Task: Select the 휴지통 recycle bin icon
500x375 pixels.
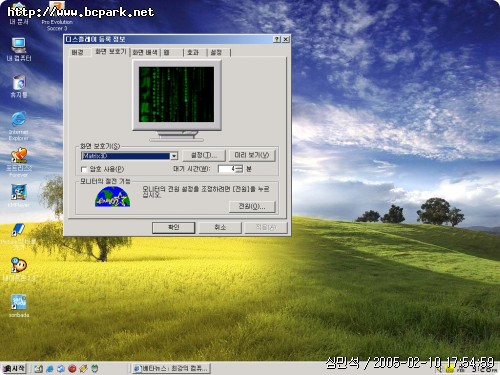Action: (19, 86)
